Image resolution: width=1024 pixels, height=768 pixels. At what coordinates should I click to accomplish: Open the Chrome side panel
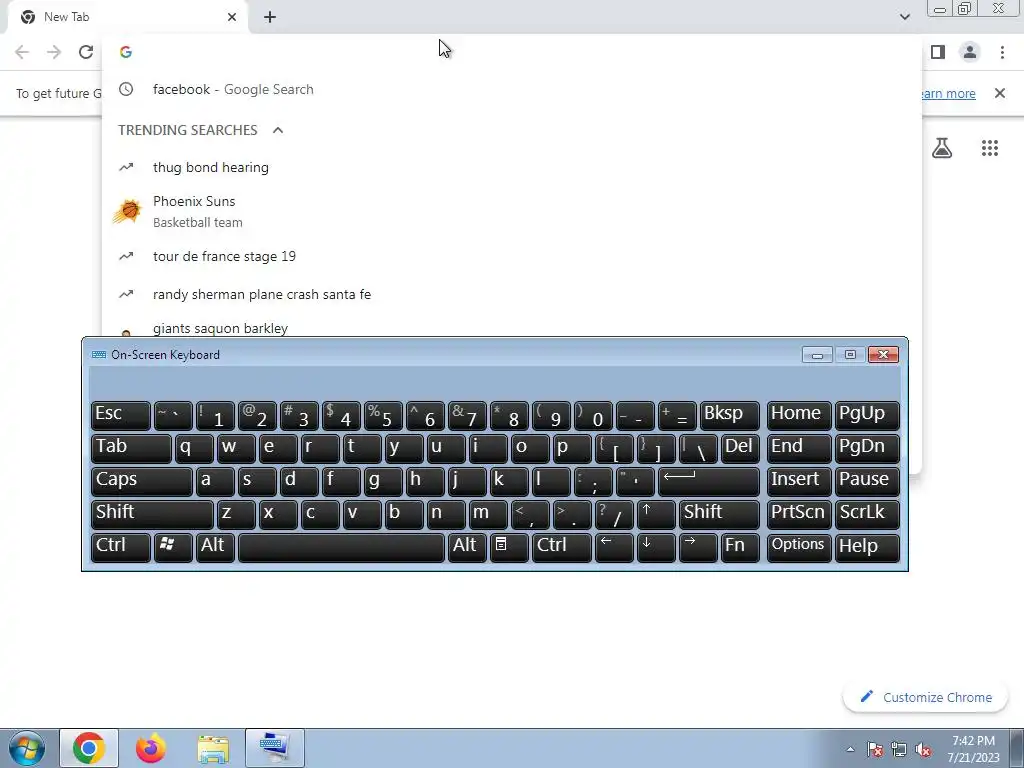tap(938, 52)
